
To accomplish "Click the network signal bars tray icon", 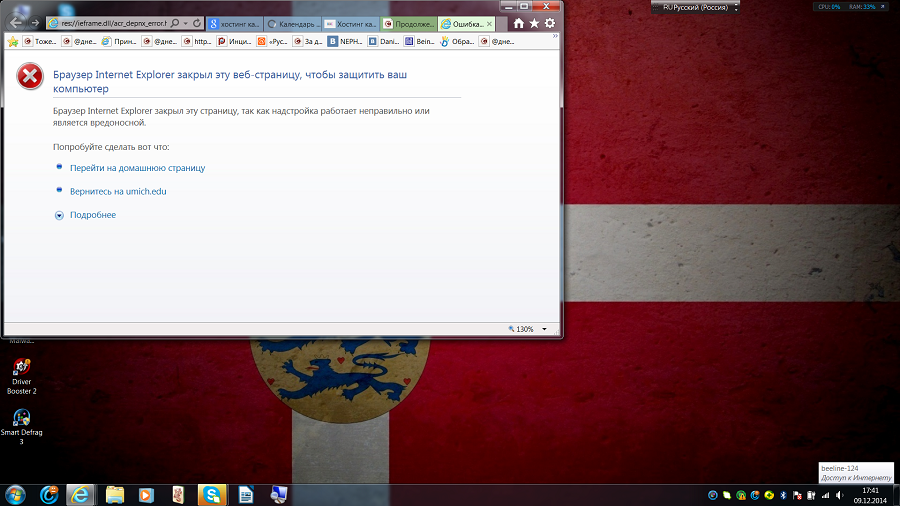I will coord(825,495).
